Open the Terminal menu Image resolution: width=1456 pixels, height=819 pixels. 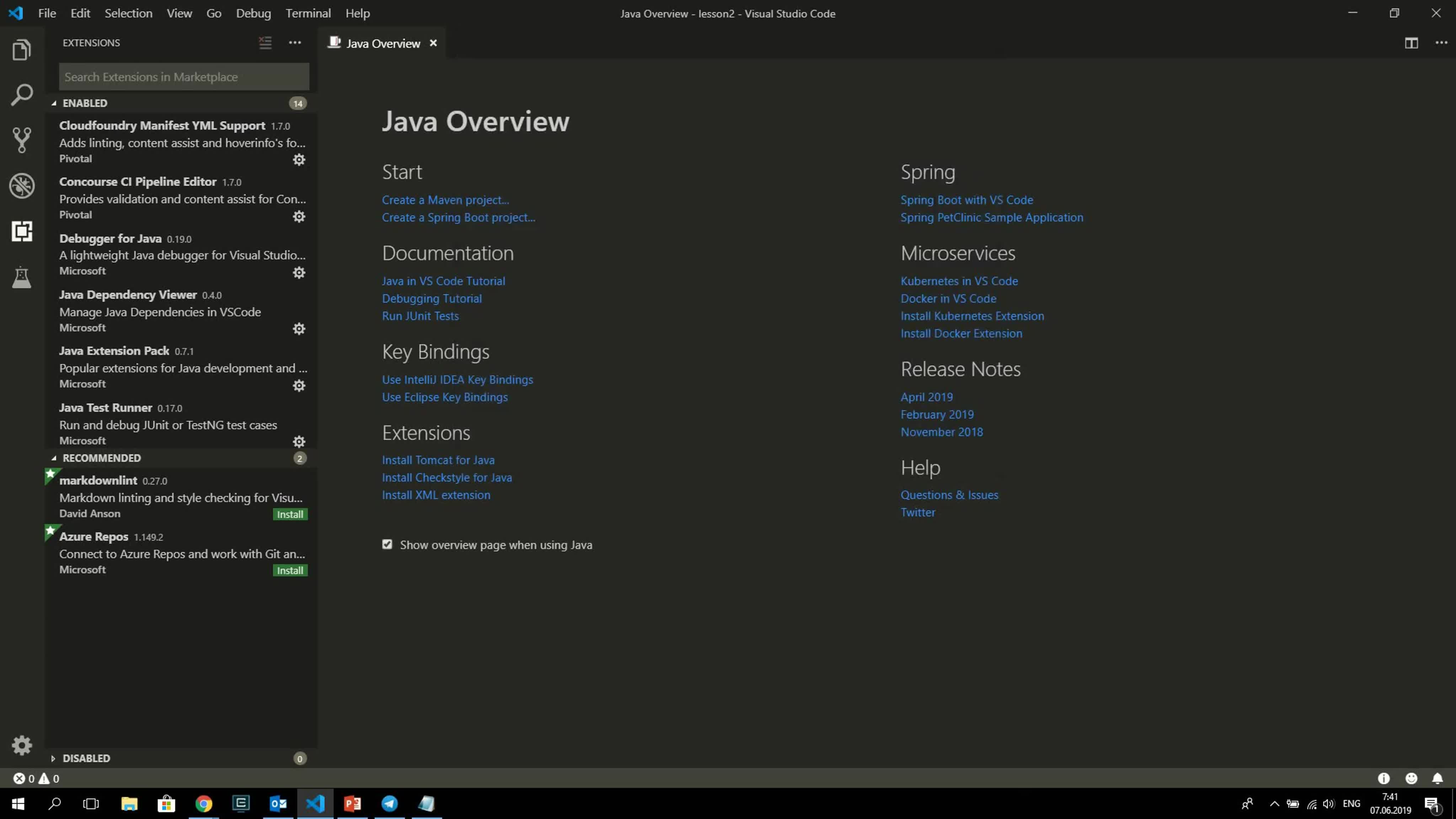coord(308,14)
